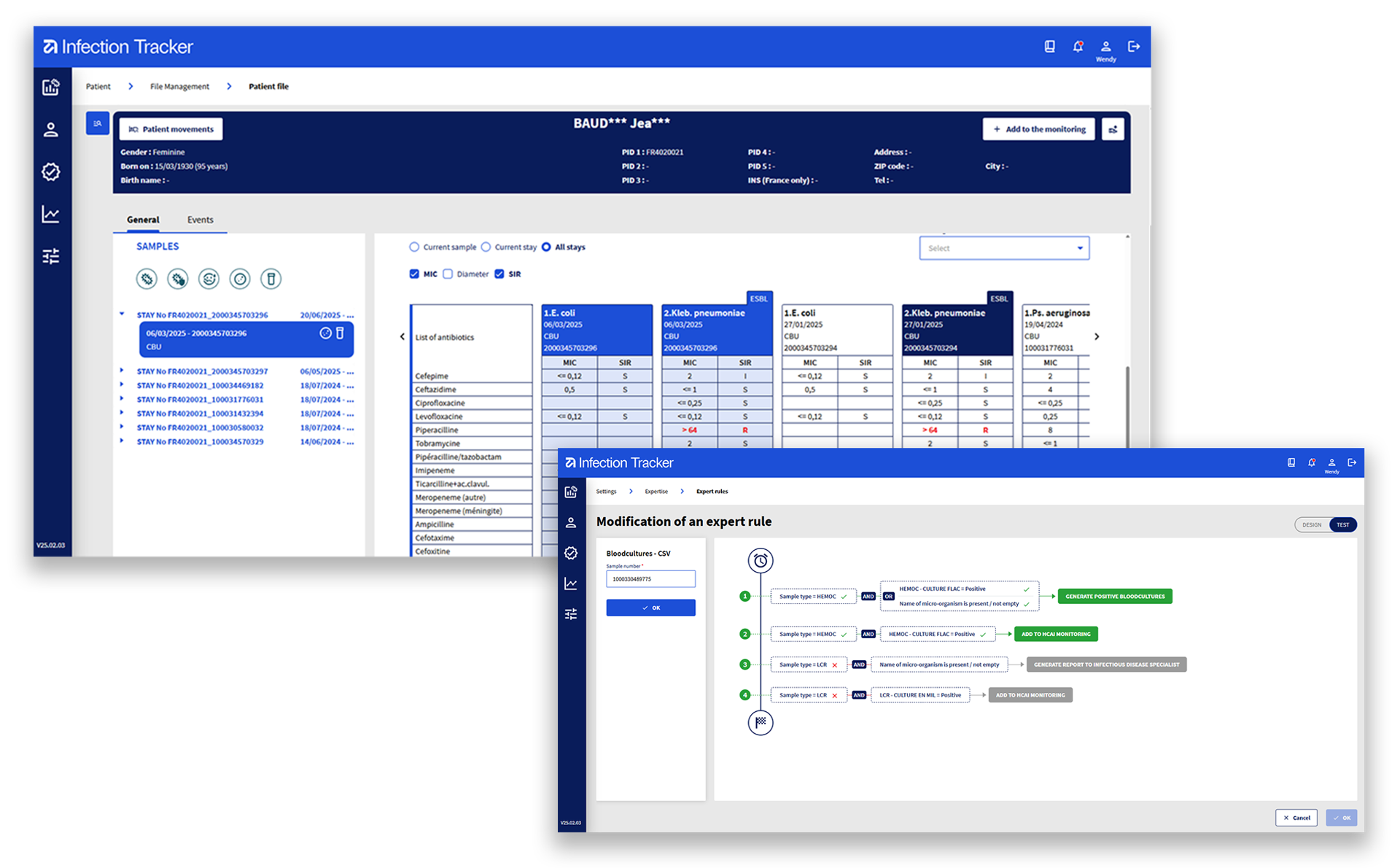The image size is (1400, 868).
Task: Select the Current sample radio button
Action: pyautogui.click(x=414, y=247)
